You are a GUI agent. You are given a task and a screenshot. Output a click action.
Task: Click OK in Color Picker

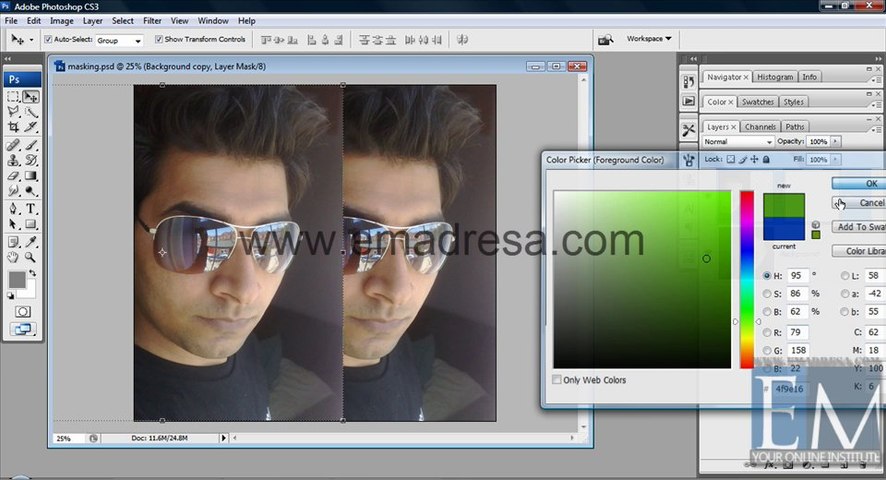(859, 183)
